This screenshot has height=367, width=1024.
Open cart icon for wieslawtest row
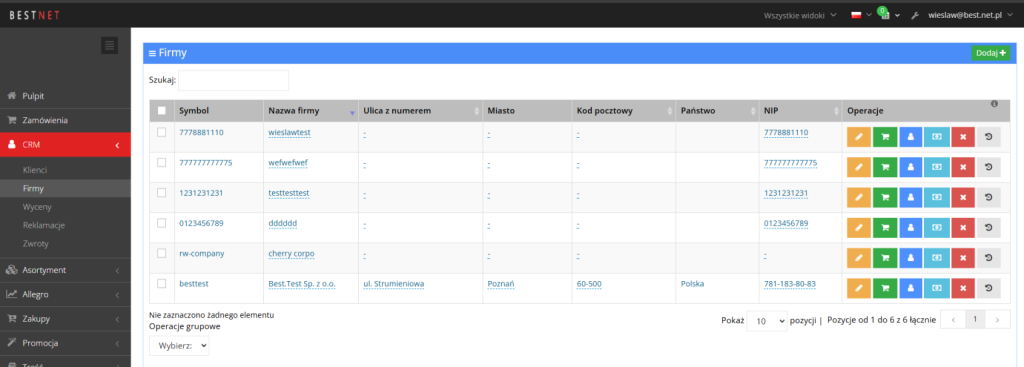[x=885, y=137]
